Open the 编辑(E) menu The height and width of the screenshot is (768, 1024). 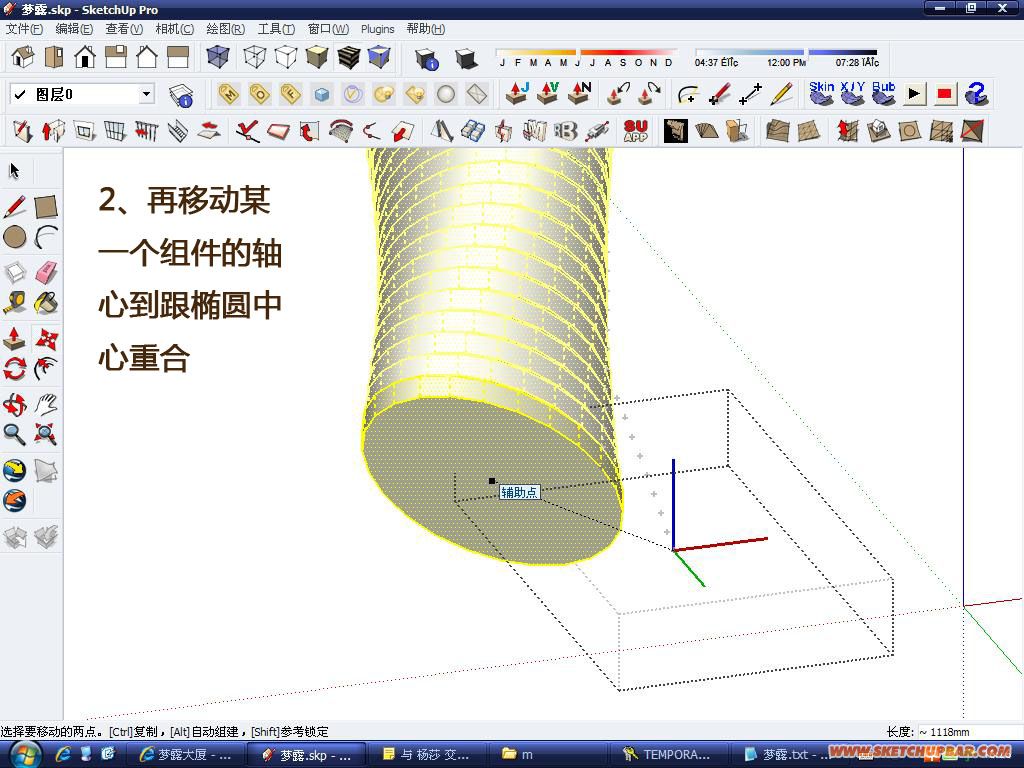point(74,29)
